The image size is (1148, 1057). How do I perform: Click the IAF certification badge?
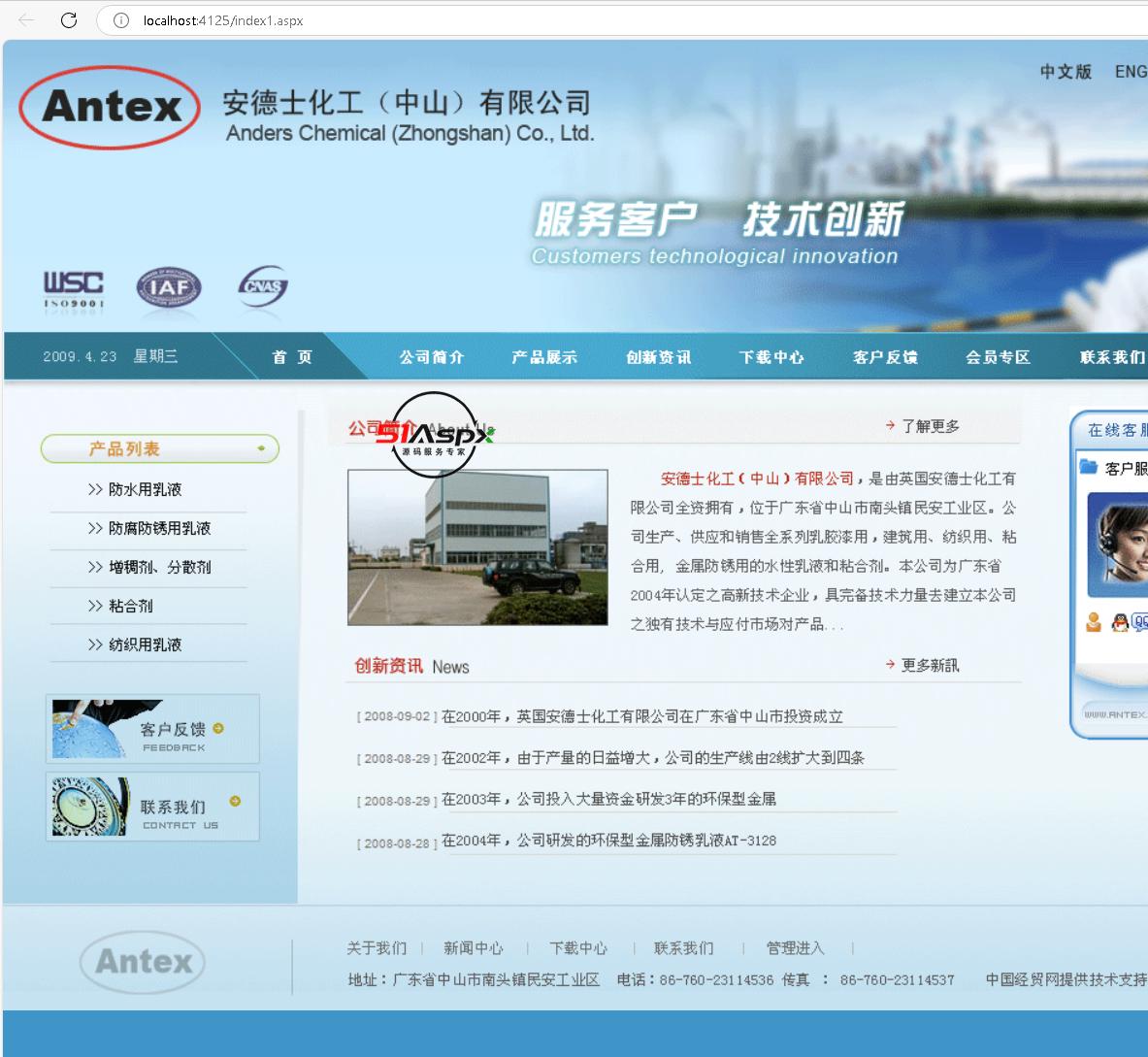click(x=169, y=287)
